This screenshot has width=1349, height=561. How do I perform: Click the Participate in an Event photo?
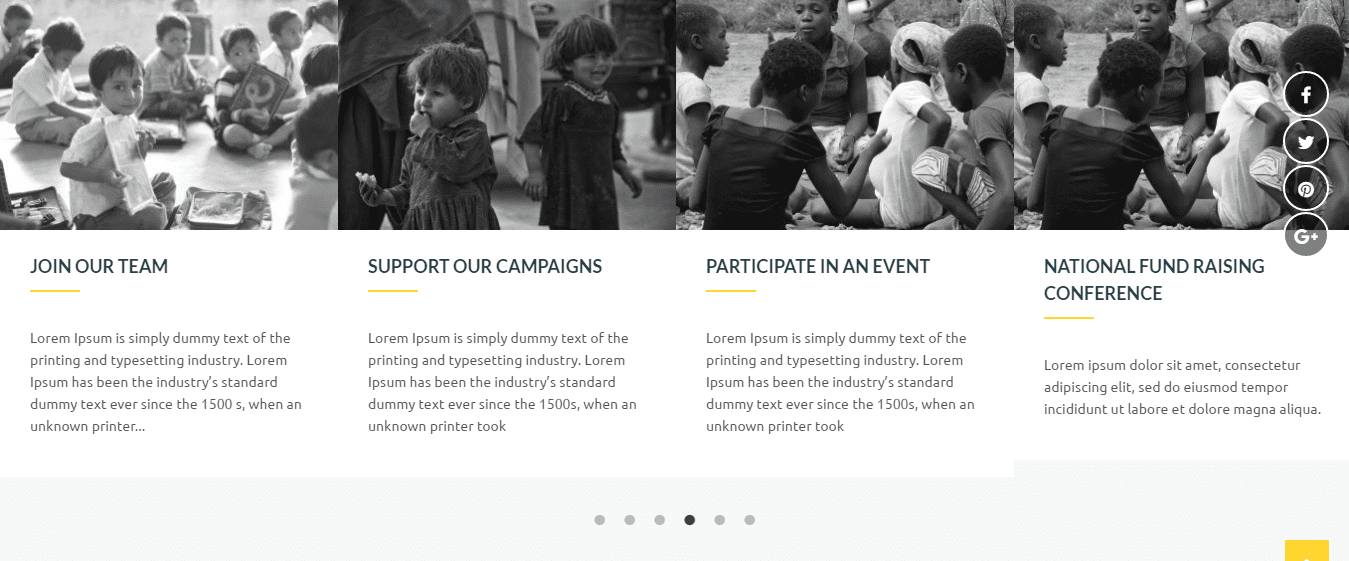[x=845, y=115]
